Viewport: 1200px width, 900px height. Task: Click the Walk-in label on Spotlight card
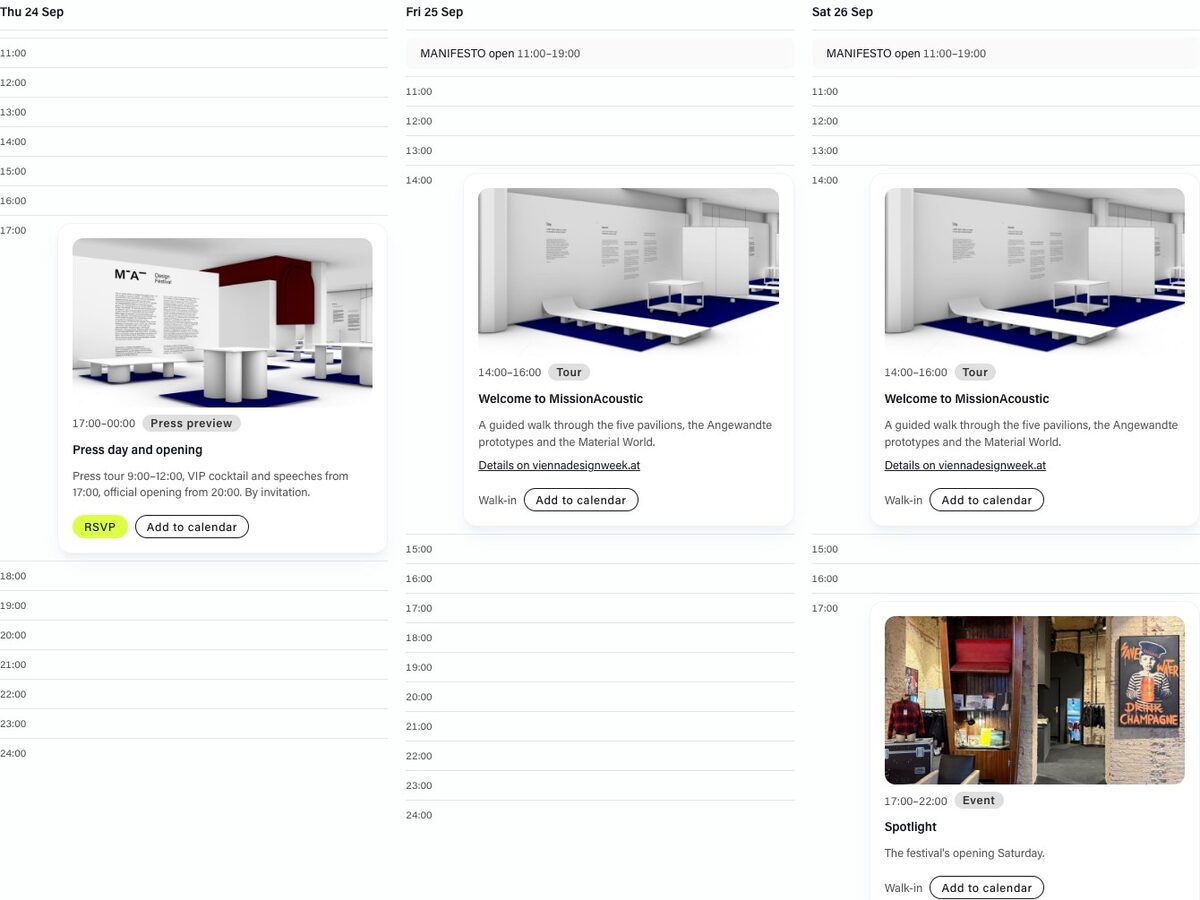pos(903,888)
